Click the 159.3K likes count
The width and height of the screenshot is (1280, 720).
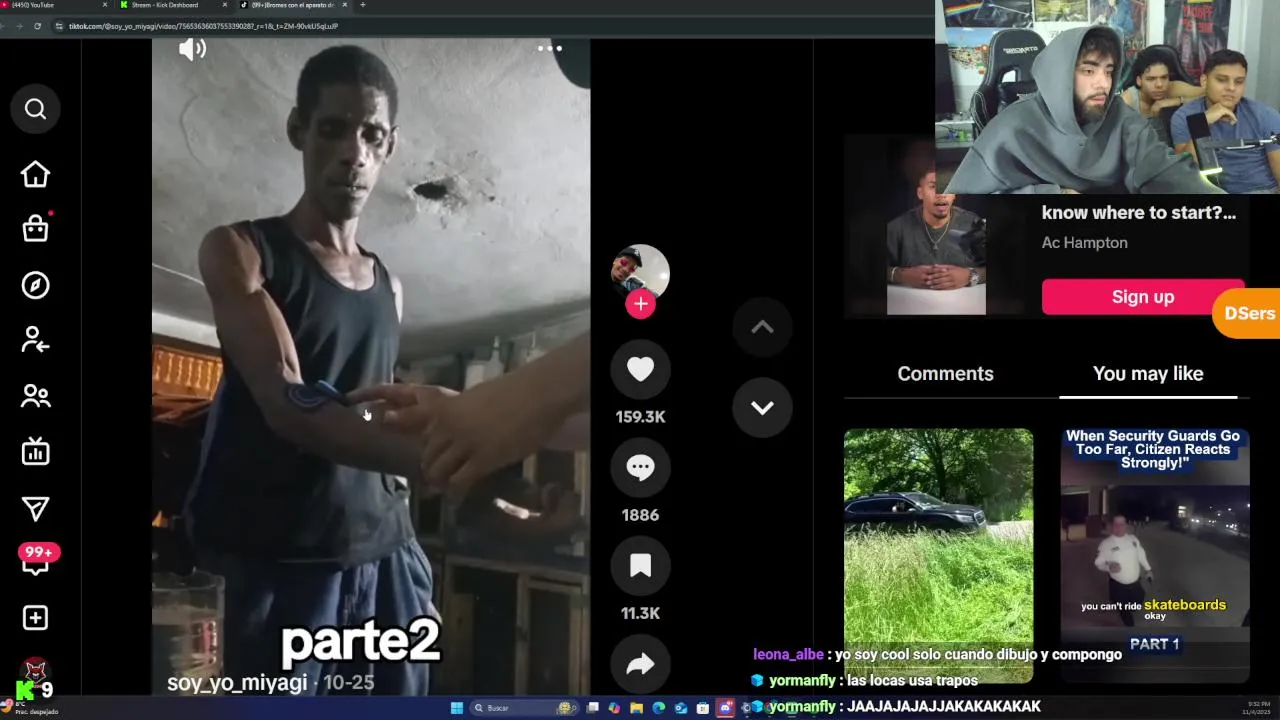pos(640,417)
